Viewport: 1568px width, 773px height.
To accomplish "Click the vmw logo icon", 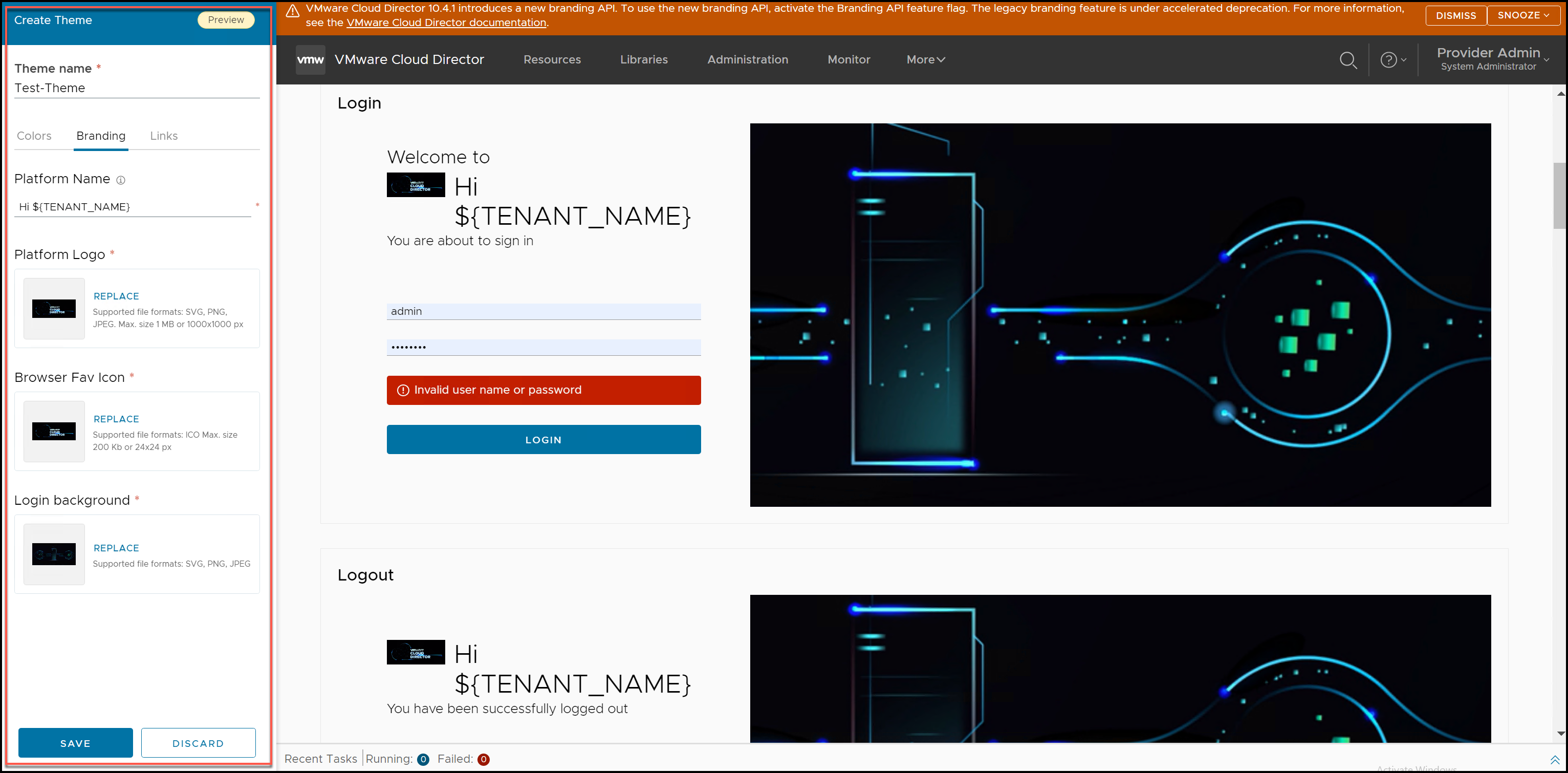I will (310, 60).
